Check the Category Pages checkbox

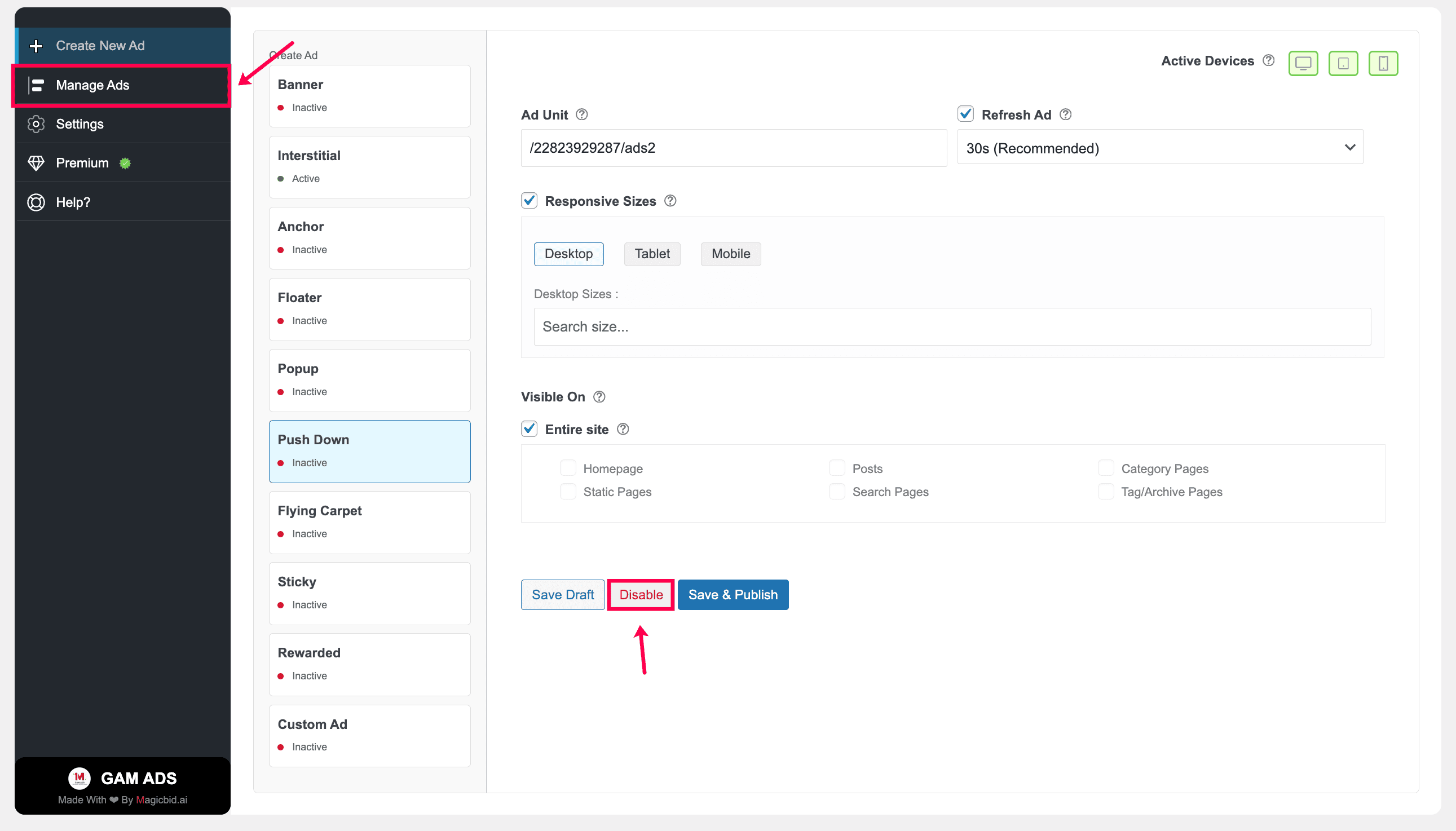click(1106, 468)
